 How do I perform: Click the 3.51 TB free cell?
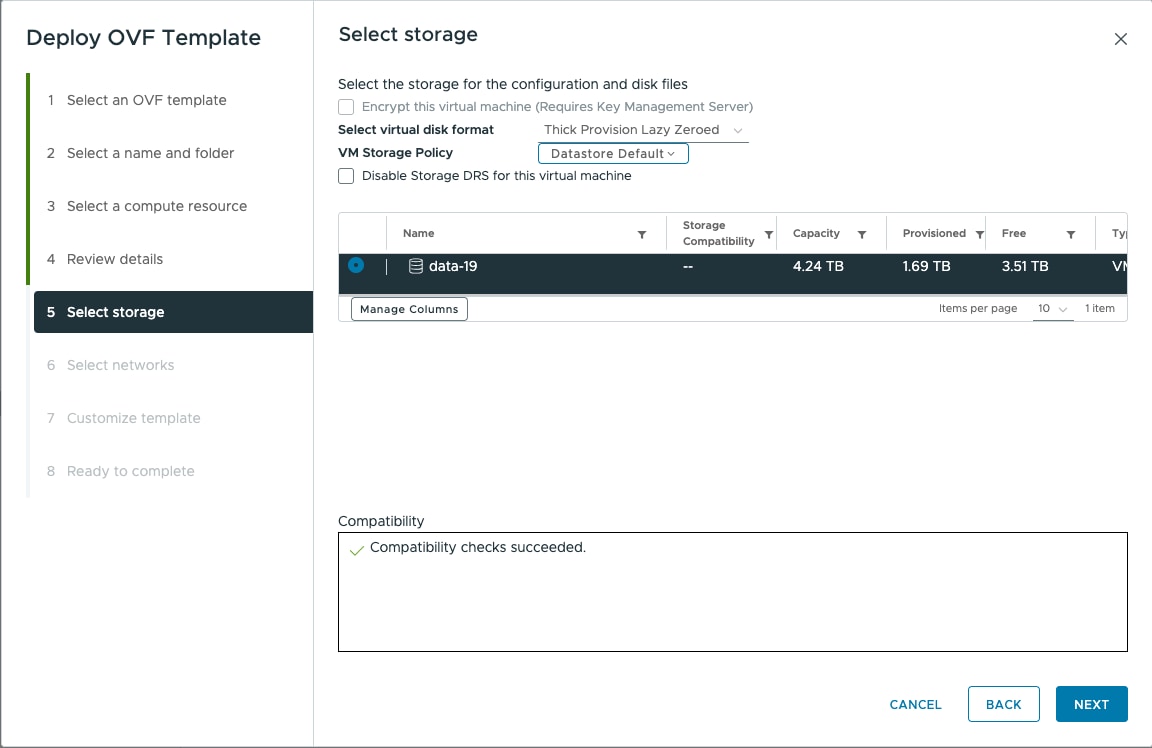tap(1024, 266)
